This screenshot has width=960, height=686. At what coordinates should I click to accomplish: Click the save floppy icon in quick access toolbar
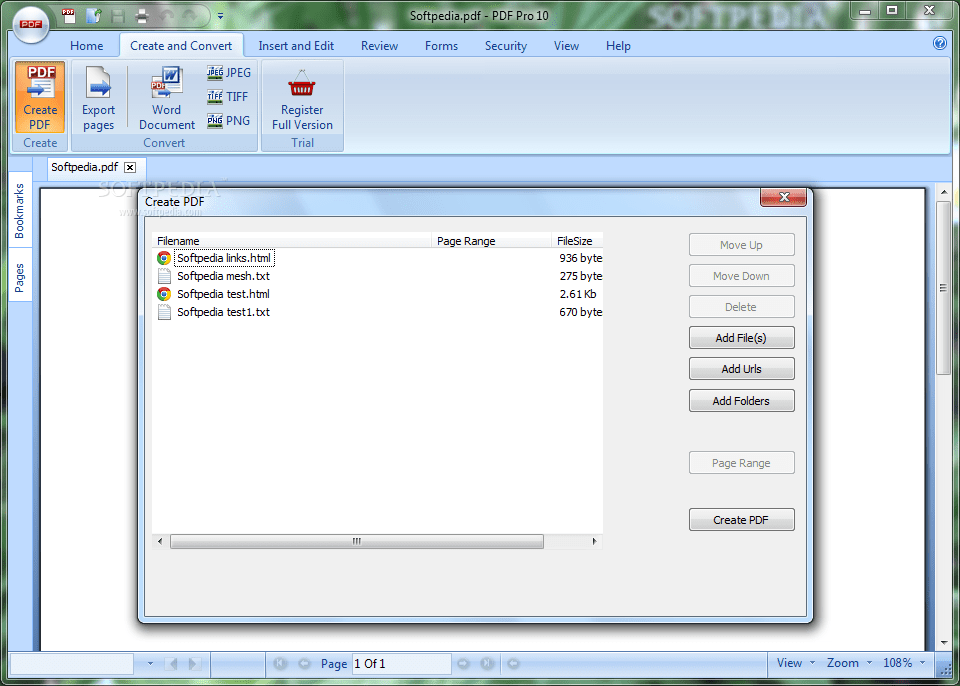tap(118, 16)
